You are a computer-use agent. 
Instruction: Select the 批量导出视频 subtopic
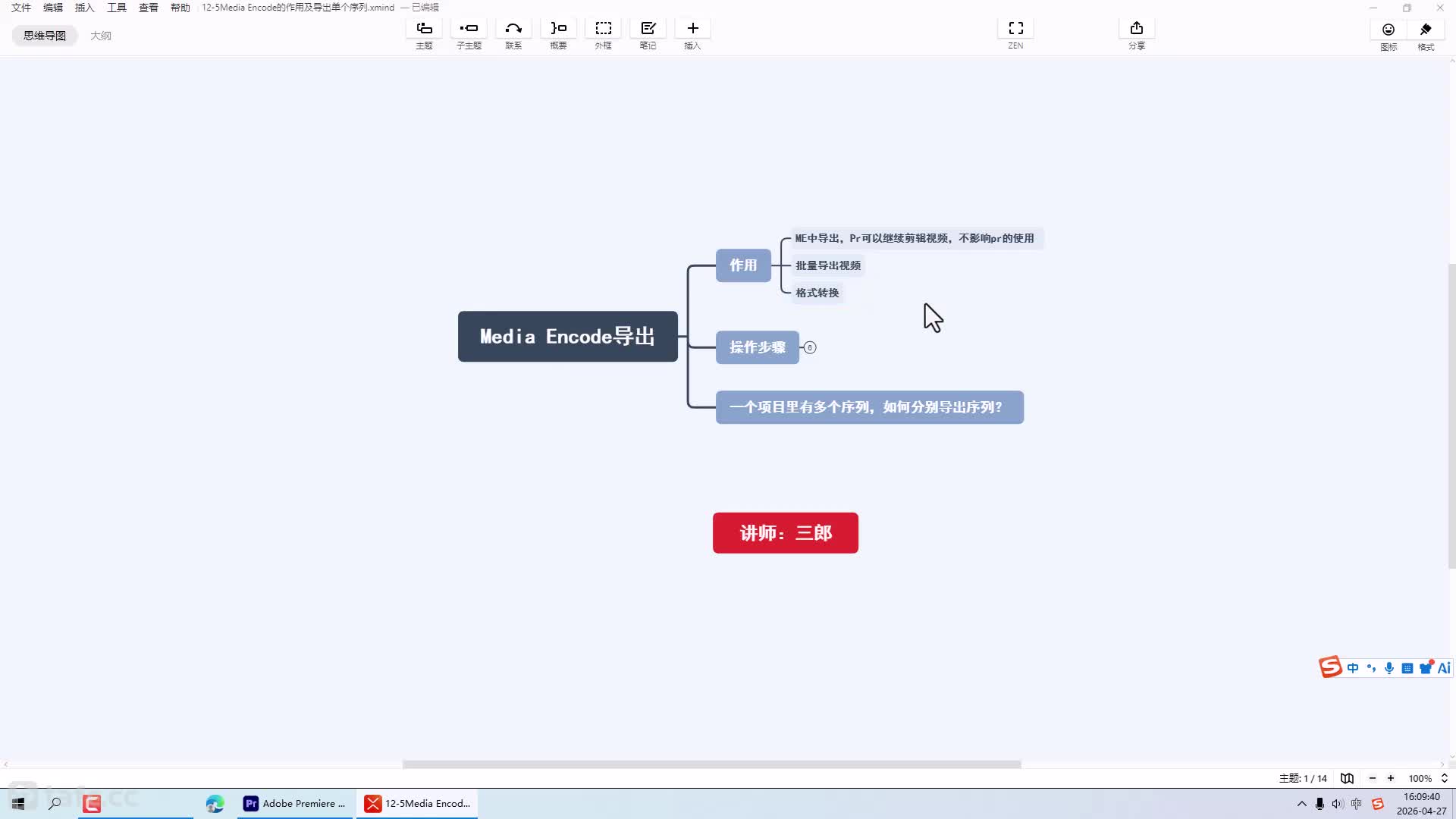pyautogui.click(x=828, y=265)
